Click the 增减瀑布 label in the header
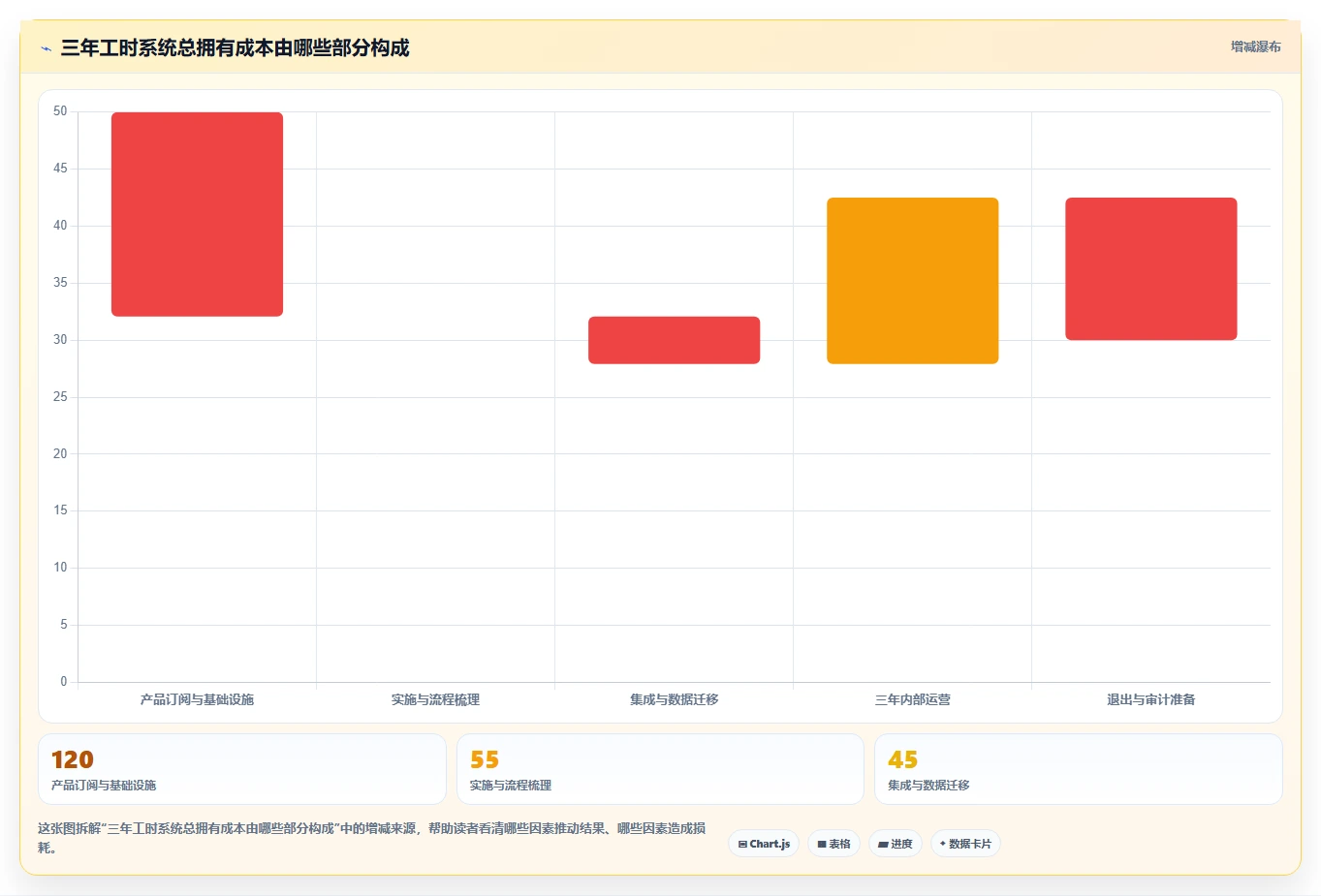 pos(1255,46)
